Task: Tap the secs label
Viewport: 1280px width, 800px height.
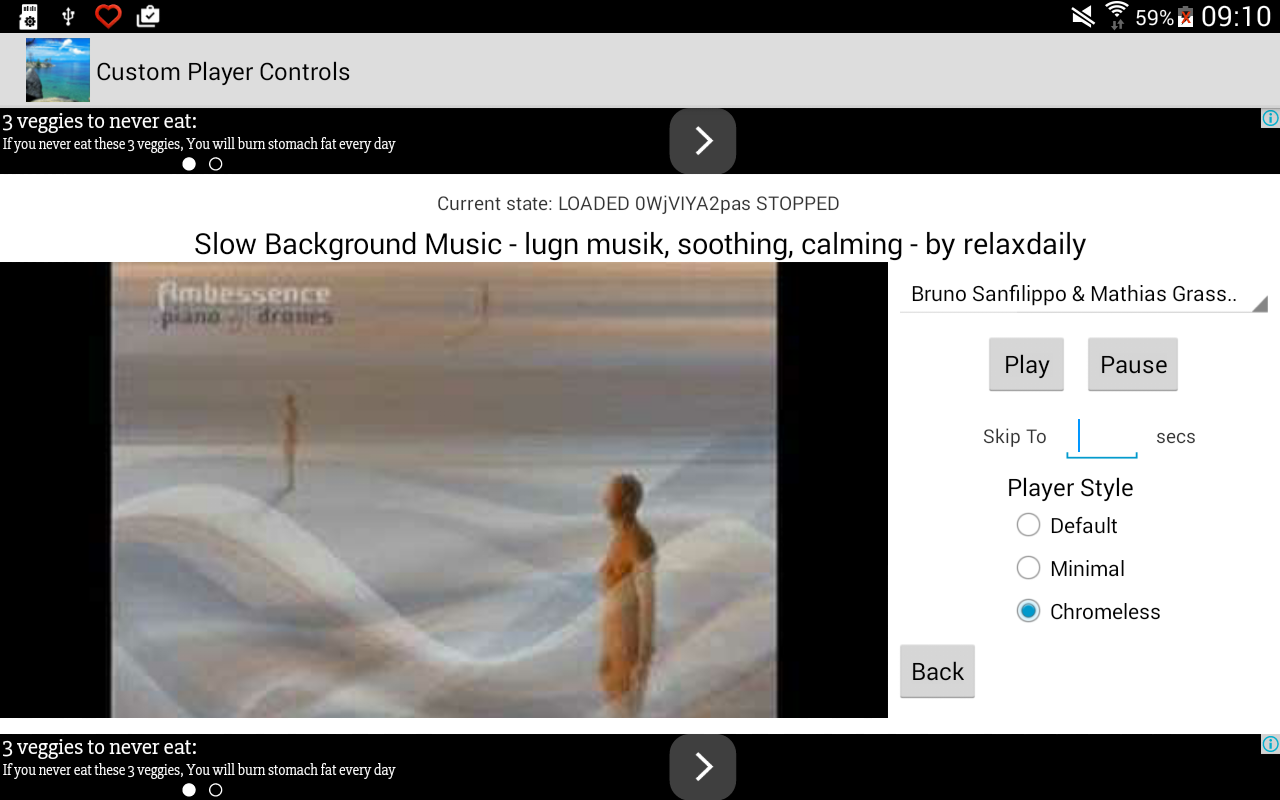Action: click(1176, 437)
